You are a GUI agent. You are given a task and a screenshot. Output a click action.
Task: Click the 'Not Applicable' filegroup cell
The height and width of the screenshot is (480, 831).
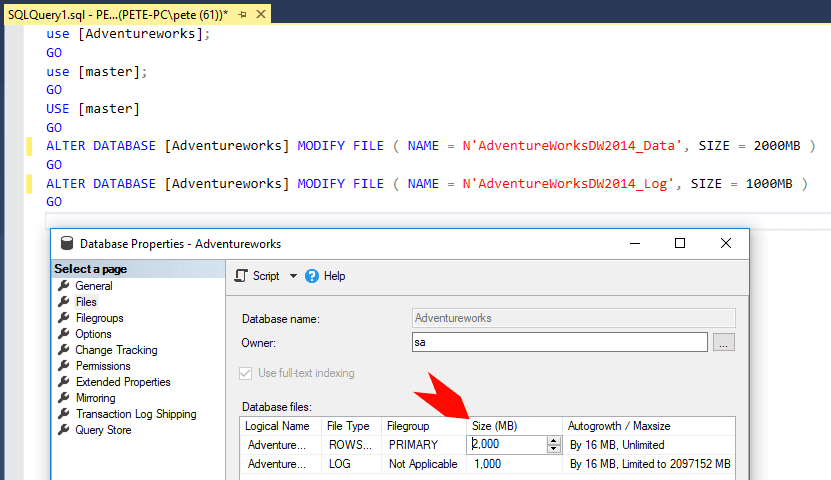click(x=424, y=464)
